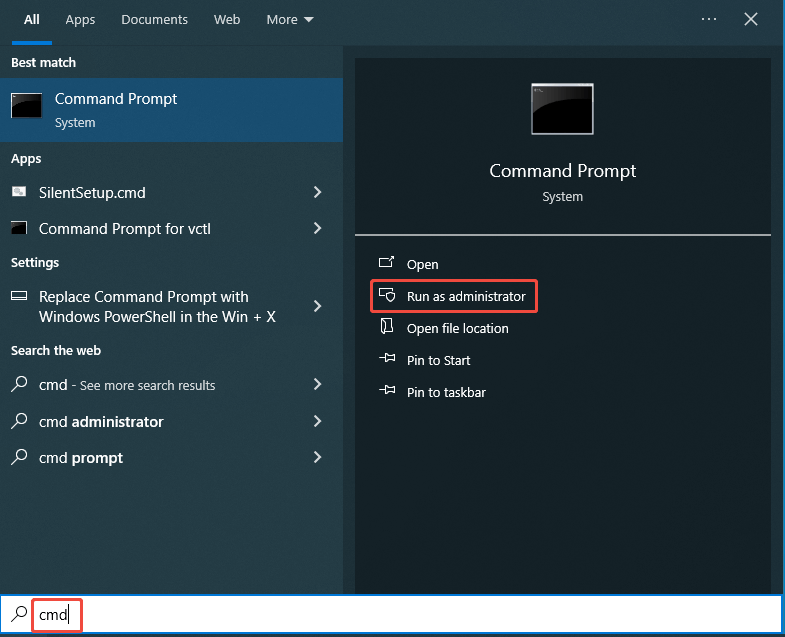The width and height of the screenshot is (785, 637).
Task: Select Command Prompt best match result
Action: (x=171, y=110)
